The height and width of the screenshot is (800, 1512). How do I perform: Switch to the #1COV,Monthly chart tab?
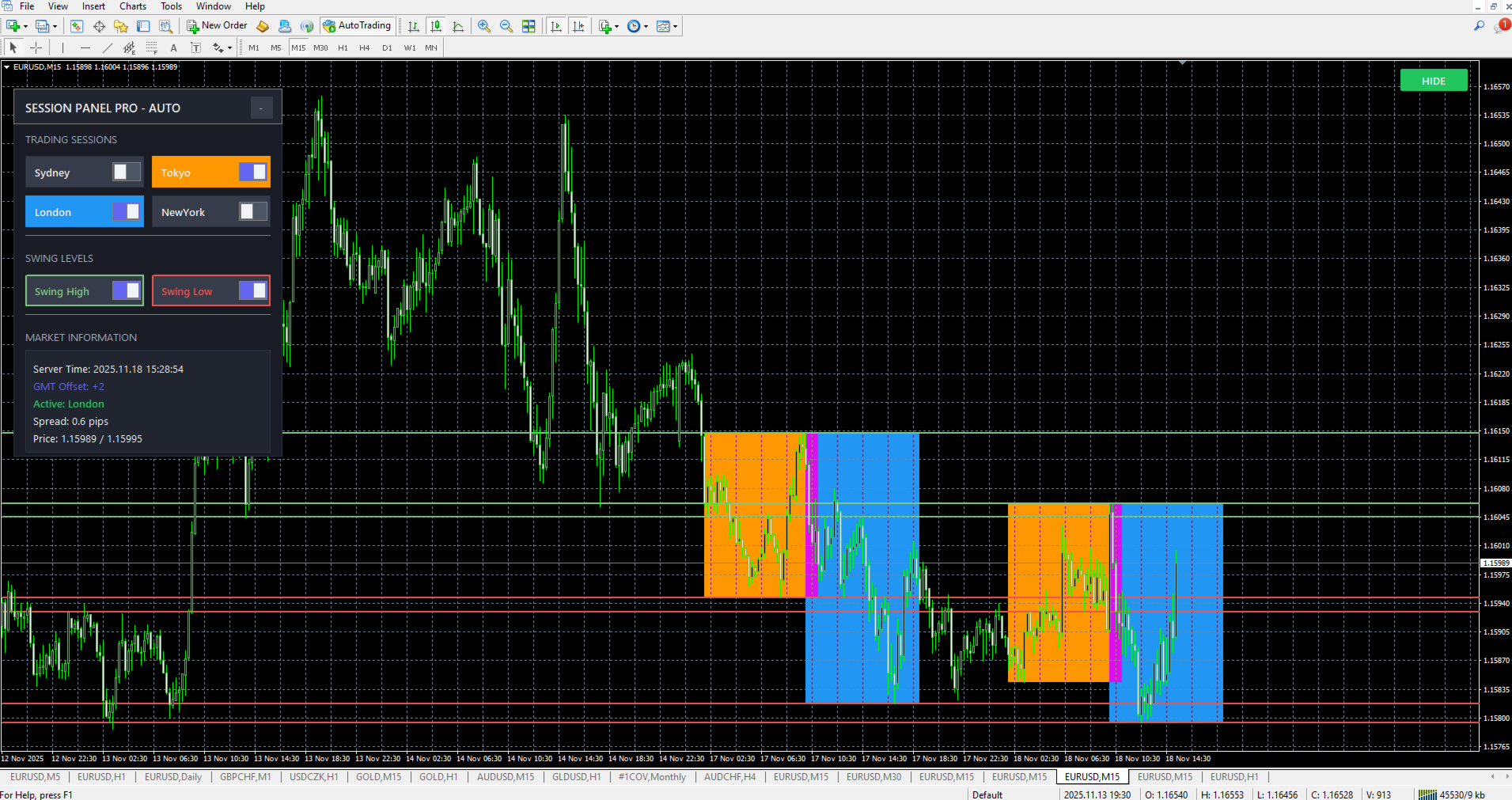[x=652, y=777]
